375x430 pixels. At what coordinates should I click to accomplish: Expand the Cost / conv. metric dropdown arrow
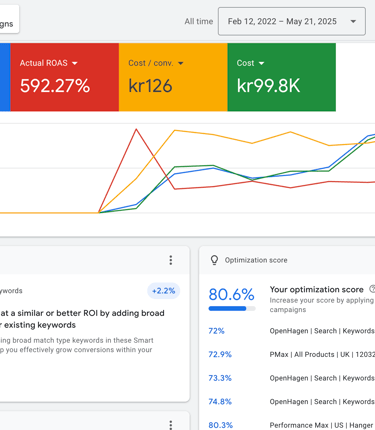point(181,63)
